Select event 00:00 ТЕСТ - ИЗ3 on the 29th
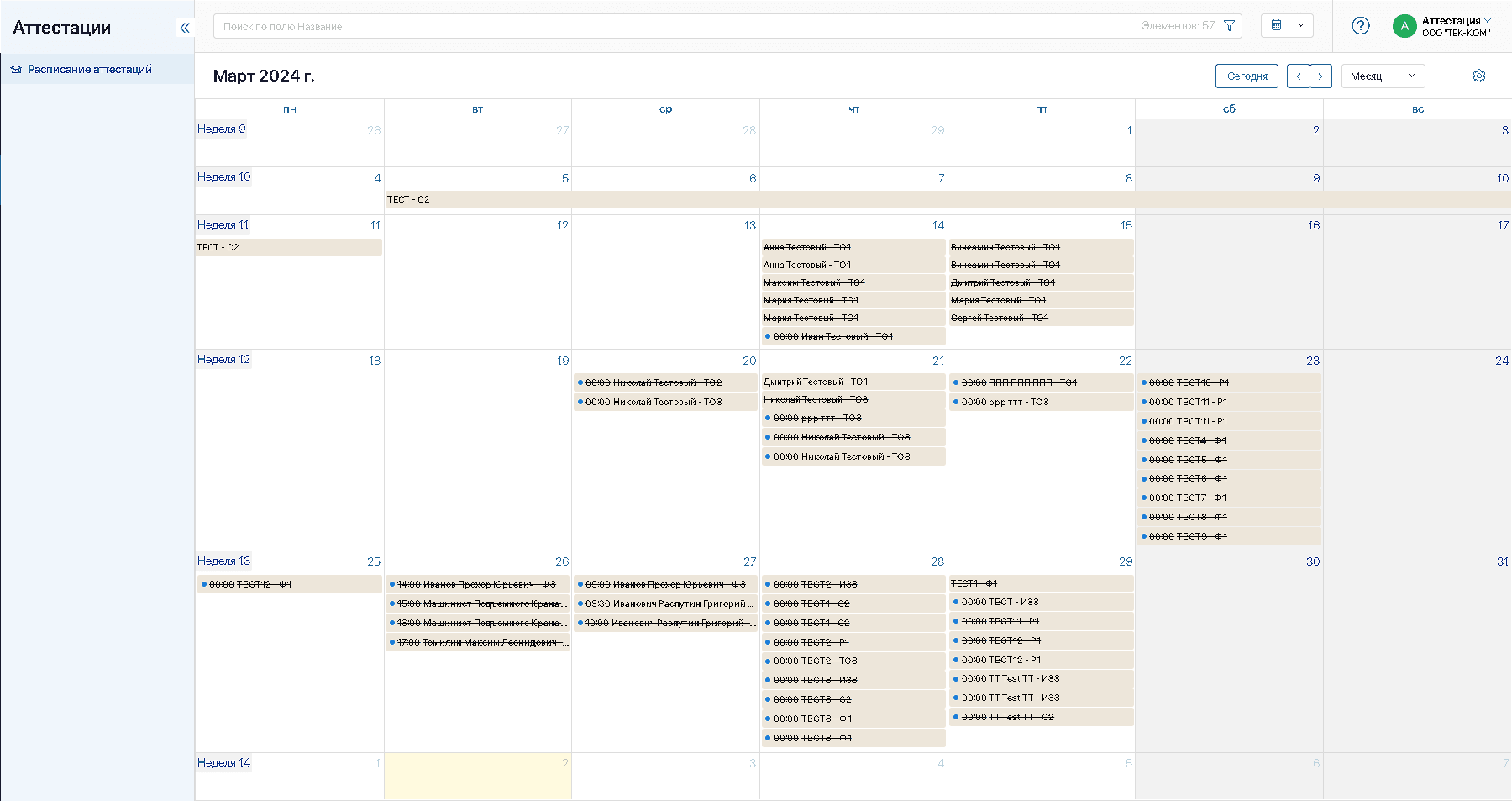 click(1000, 603)
